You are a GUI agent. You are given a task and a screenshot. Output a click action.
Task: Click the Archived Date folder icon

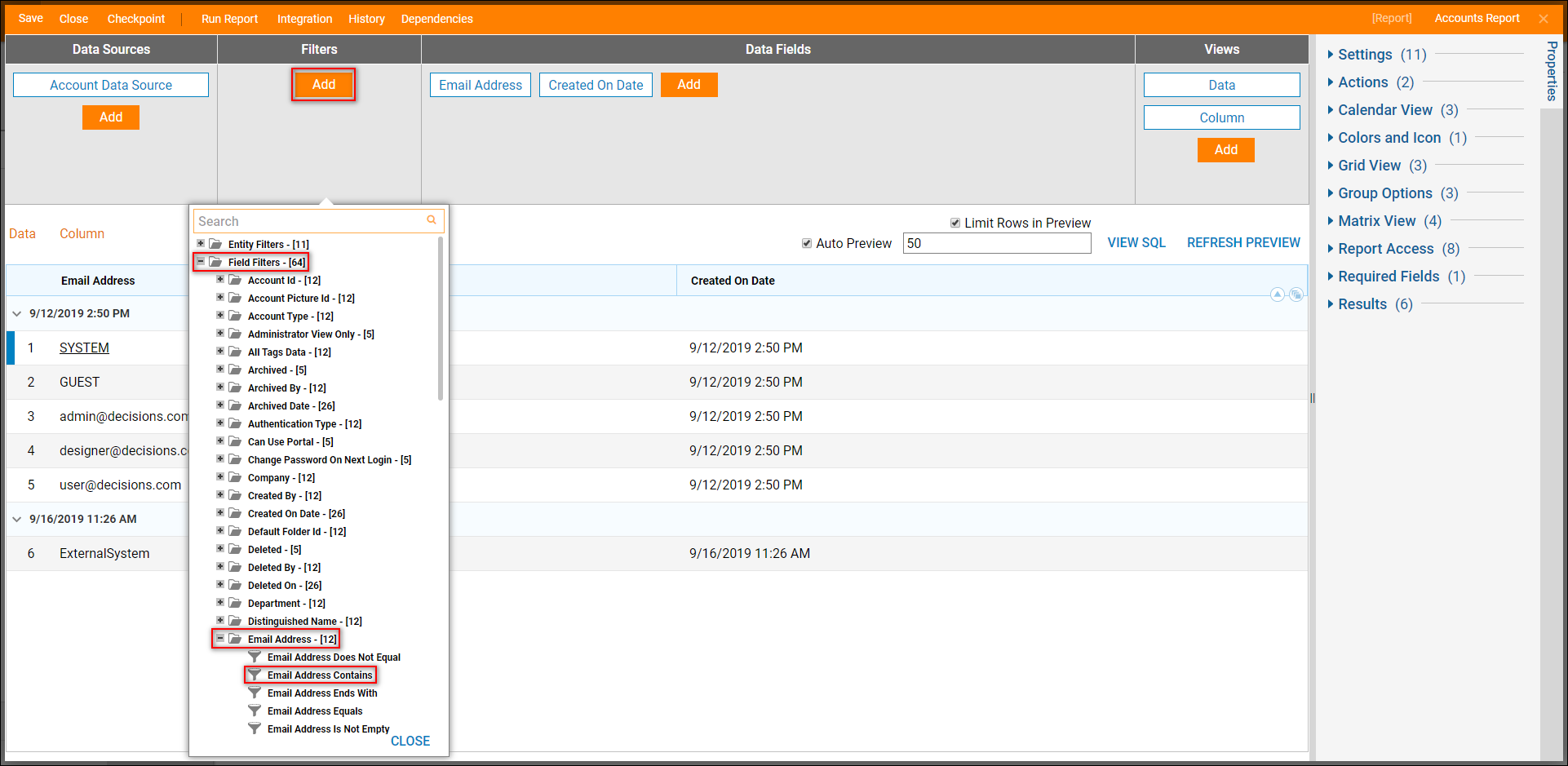click(235, 405)
